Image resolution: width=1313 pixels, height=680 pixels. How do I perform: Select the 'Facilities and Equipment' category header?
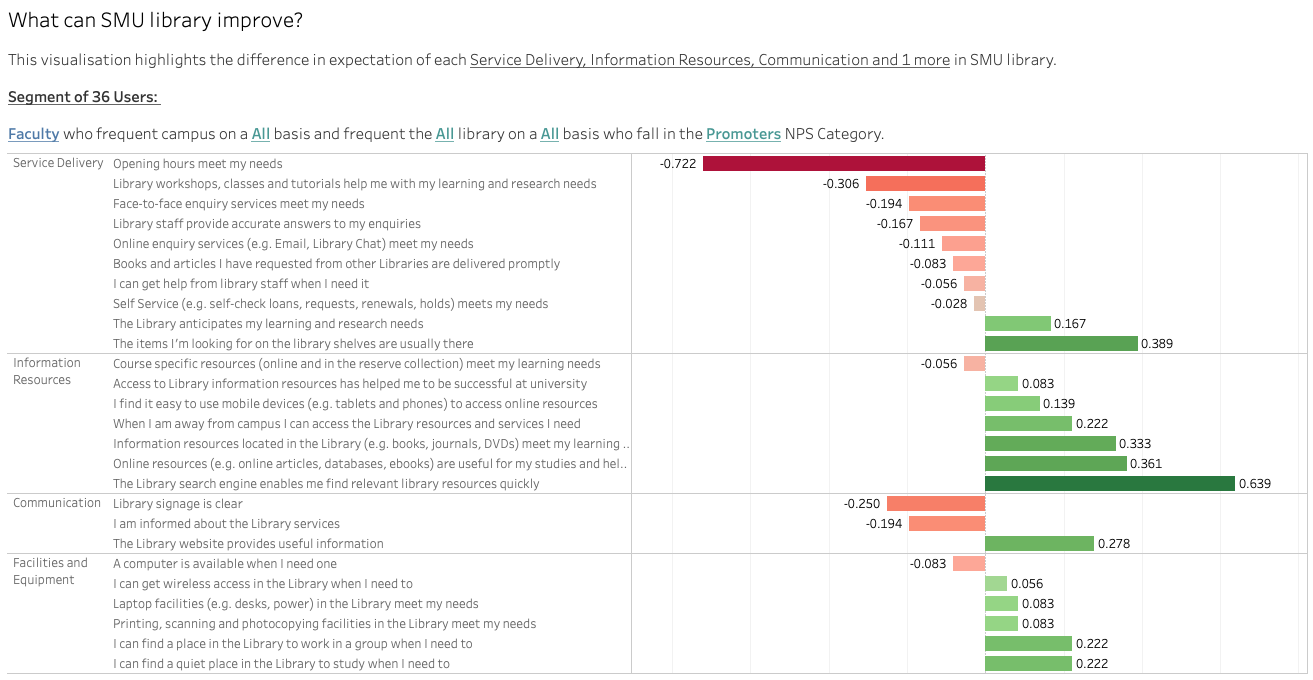point(50,571)
